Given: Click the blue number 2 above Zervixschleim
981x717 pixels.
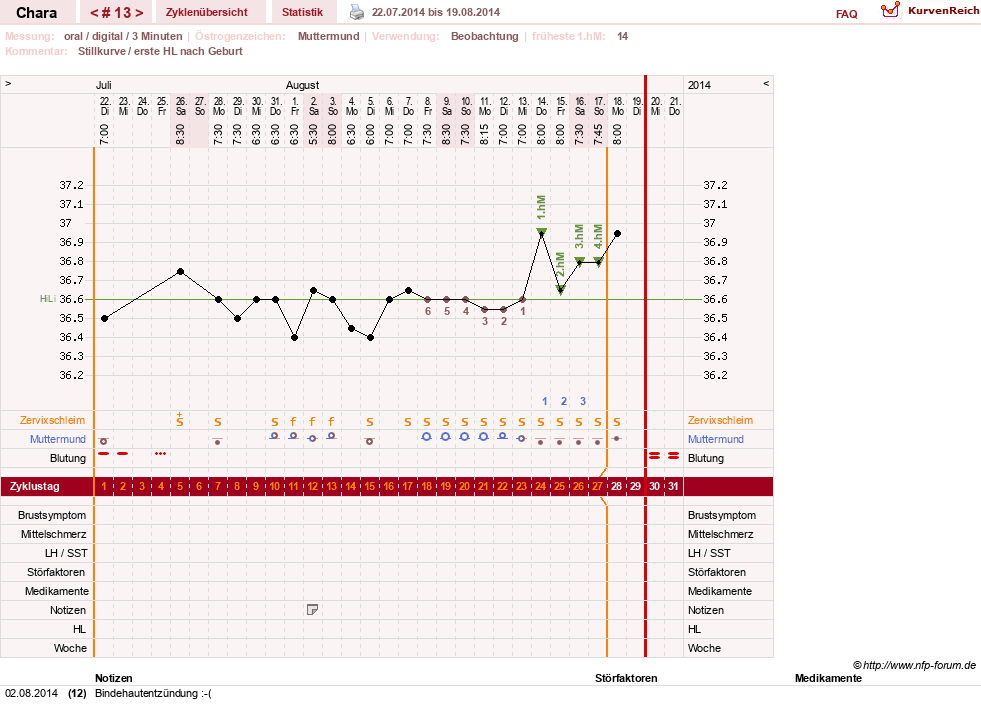Looking at the screenshot, I should [564, 401].
